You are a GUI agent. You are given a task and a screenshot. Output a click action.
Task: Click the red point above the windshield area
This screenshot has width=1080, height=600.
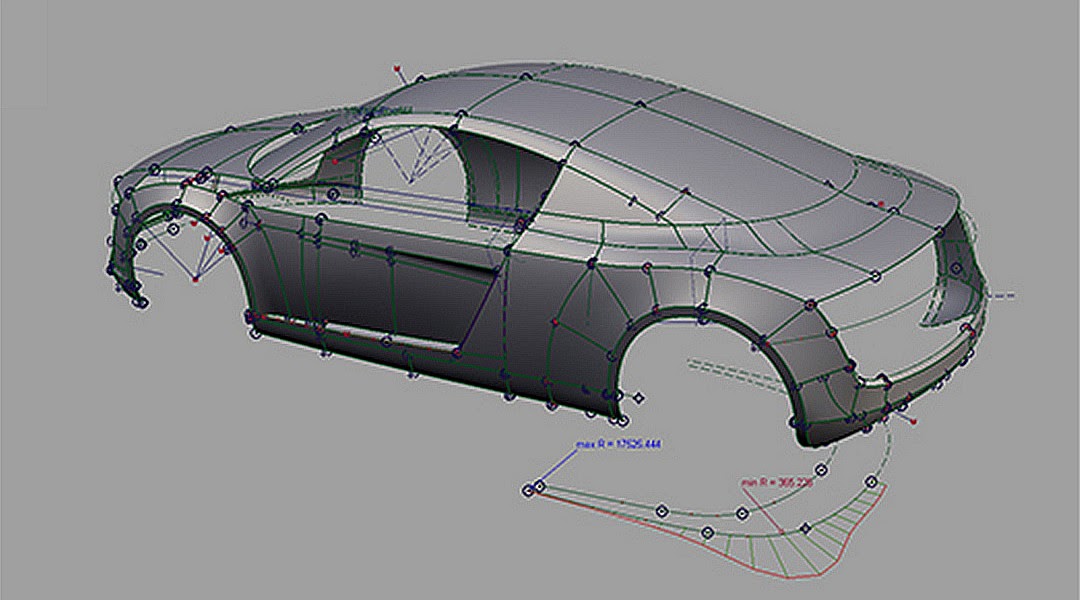coord(397,70)
